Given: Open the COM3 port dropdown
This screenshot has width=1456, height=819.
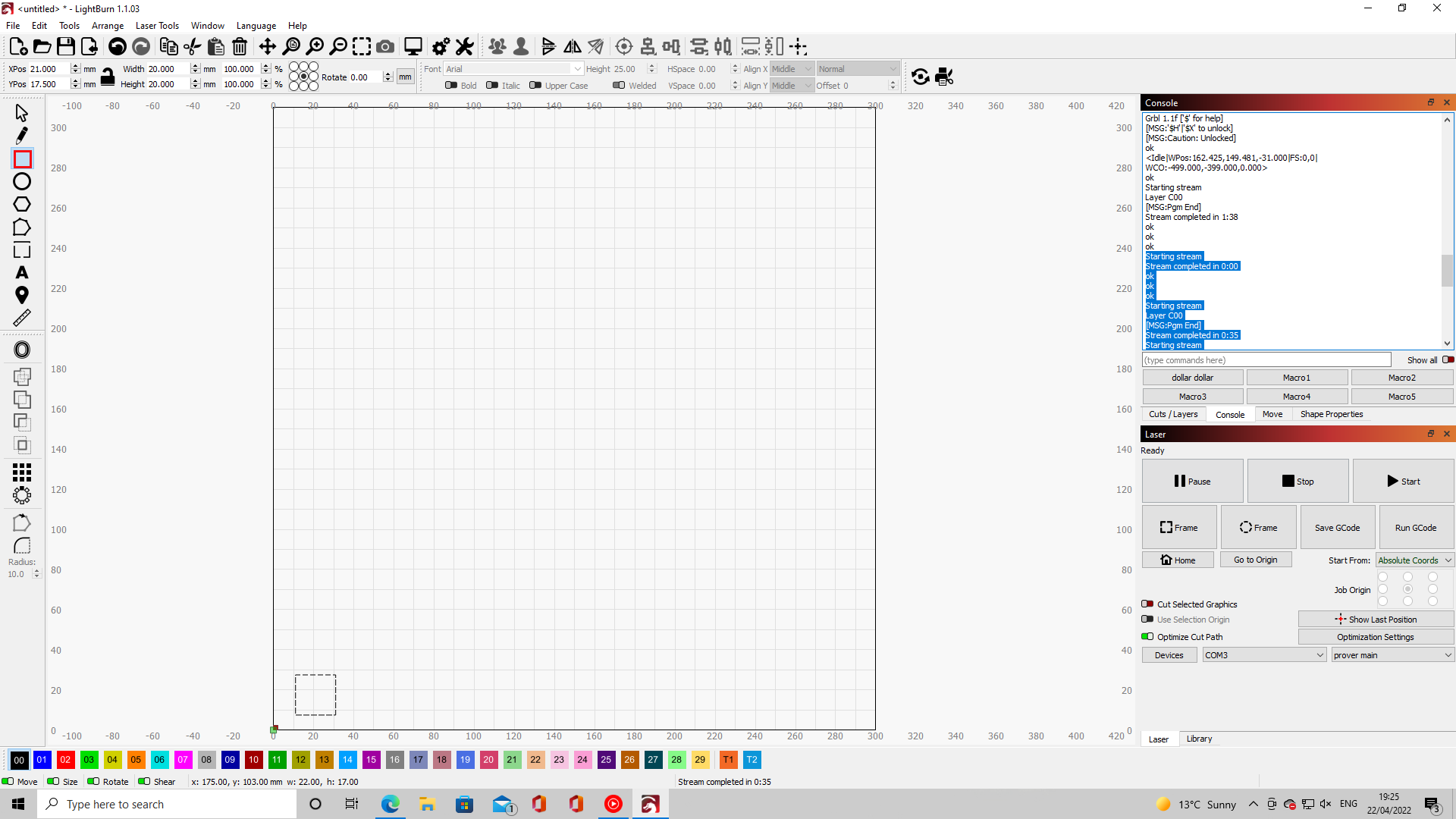Looking at the screenshot, I should [1264, 655].
